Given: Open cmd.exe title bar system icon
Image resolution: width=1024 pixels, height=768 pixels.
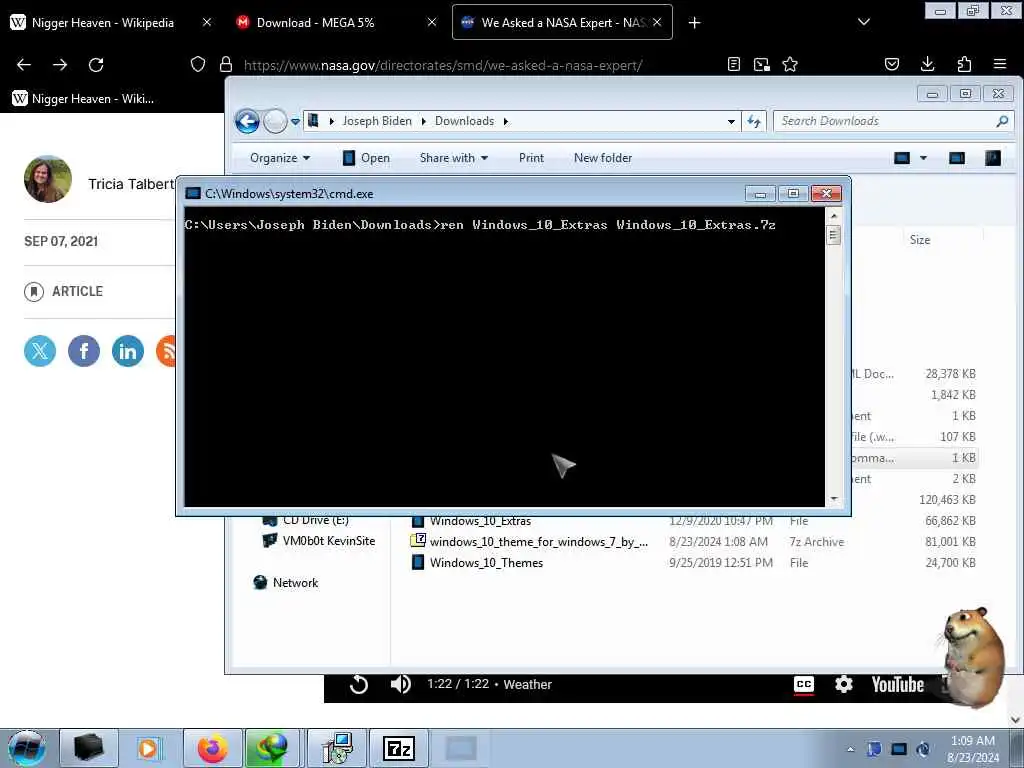Looking at the screenshot, I should pyautogui.click(x=193, y=193).
